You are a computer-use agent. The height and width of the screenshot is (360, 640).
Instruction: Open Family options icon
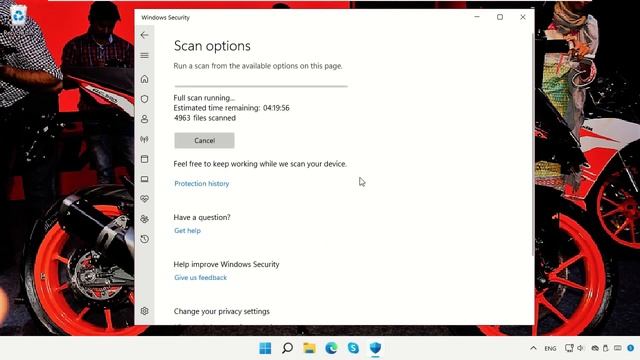144,219
